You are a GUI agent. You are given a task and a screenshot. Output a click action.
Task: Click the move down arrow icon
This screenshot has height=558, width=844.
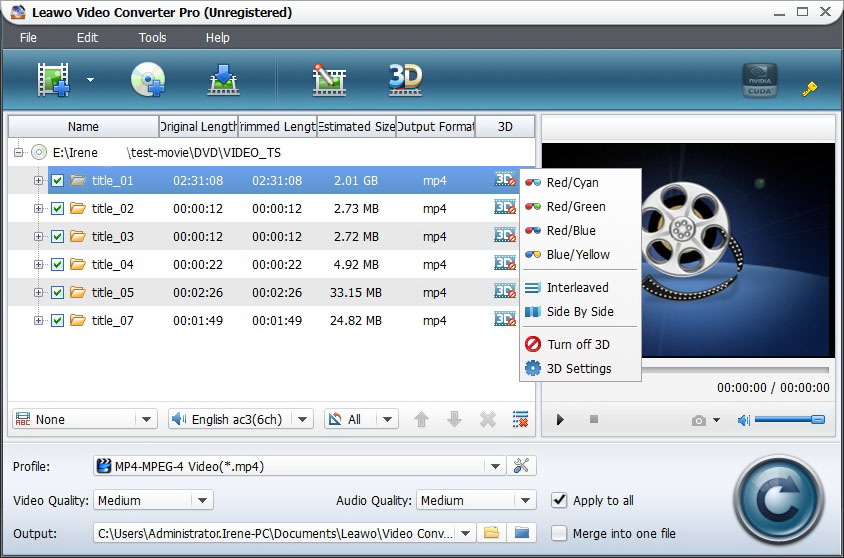pyautogui.click(x=454, y=419)
